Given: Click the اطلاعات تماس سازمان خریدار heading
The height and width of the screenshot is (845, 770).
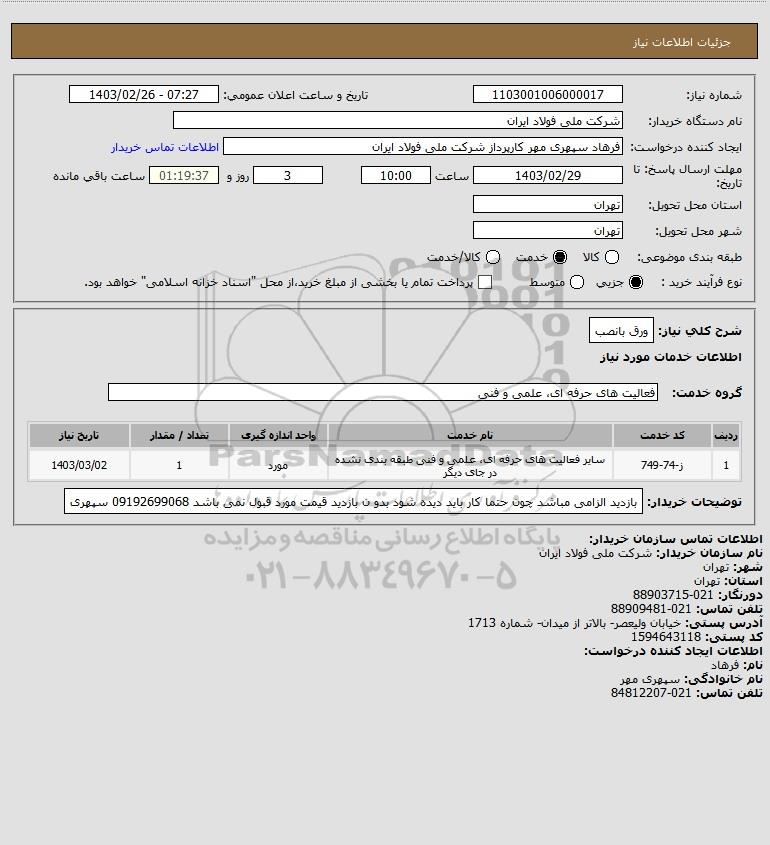Looking at the screenshot, I should click(676, 539).
